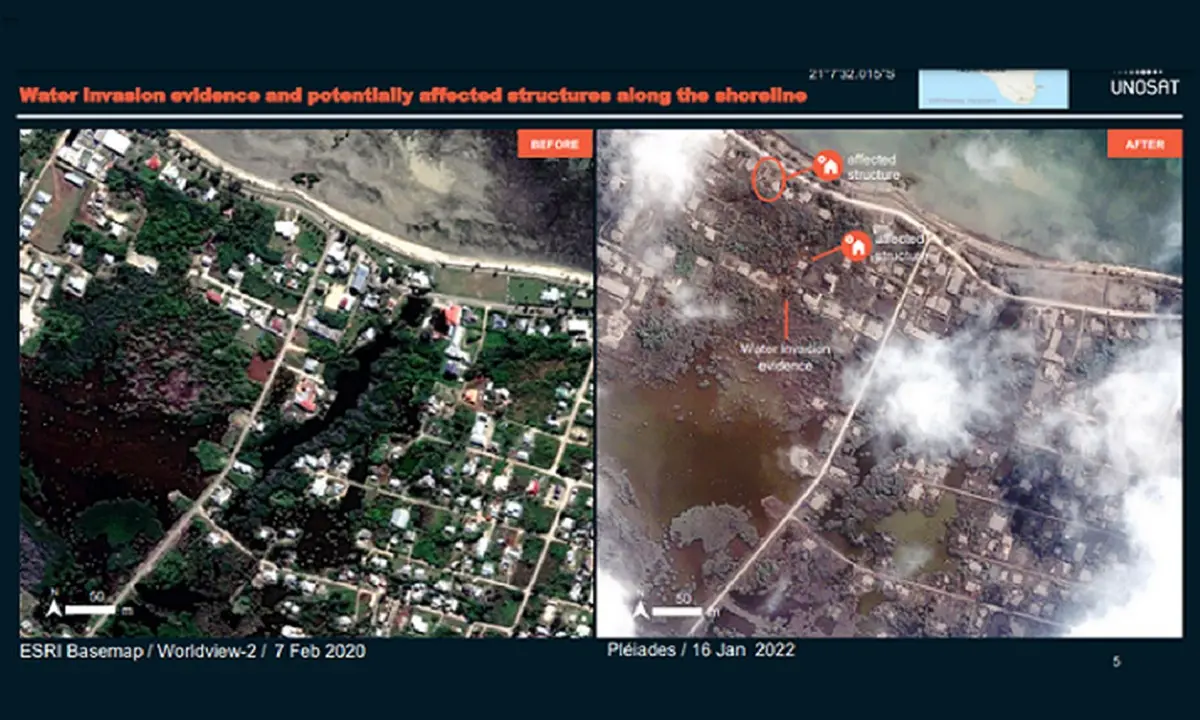Select the red ellipse marking the damaged structure
The height and width of the screenshot is (720, 1200).
(x=767, y=178)
